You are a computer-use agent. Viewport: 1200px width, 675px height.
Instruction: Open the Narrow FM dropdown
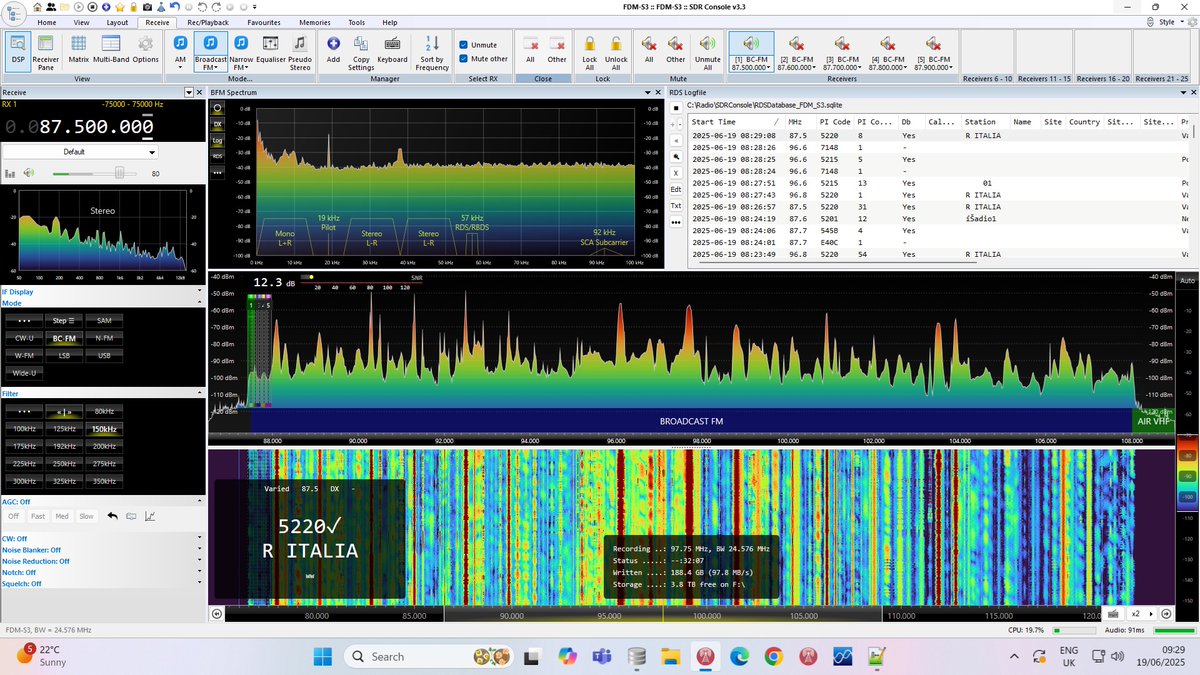[241, 50]
